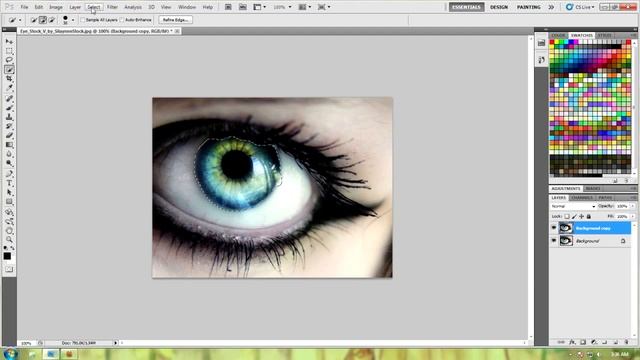Select the Brush tool

point(9,108)
